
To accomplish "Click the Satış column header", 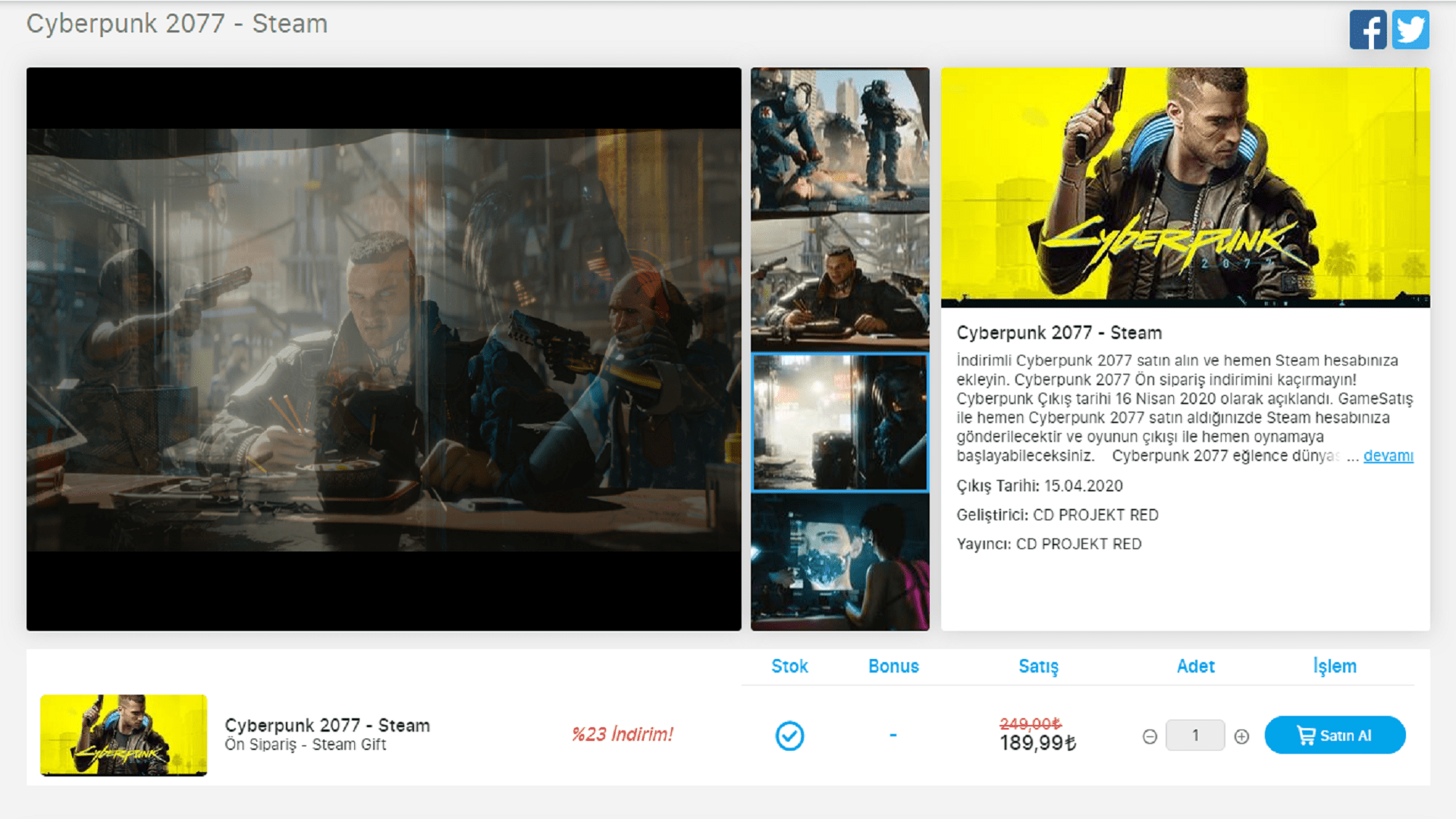I will click(x=1038, y=667).
